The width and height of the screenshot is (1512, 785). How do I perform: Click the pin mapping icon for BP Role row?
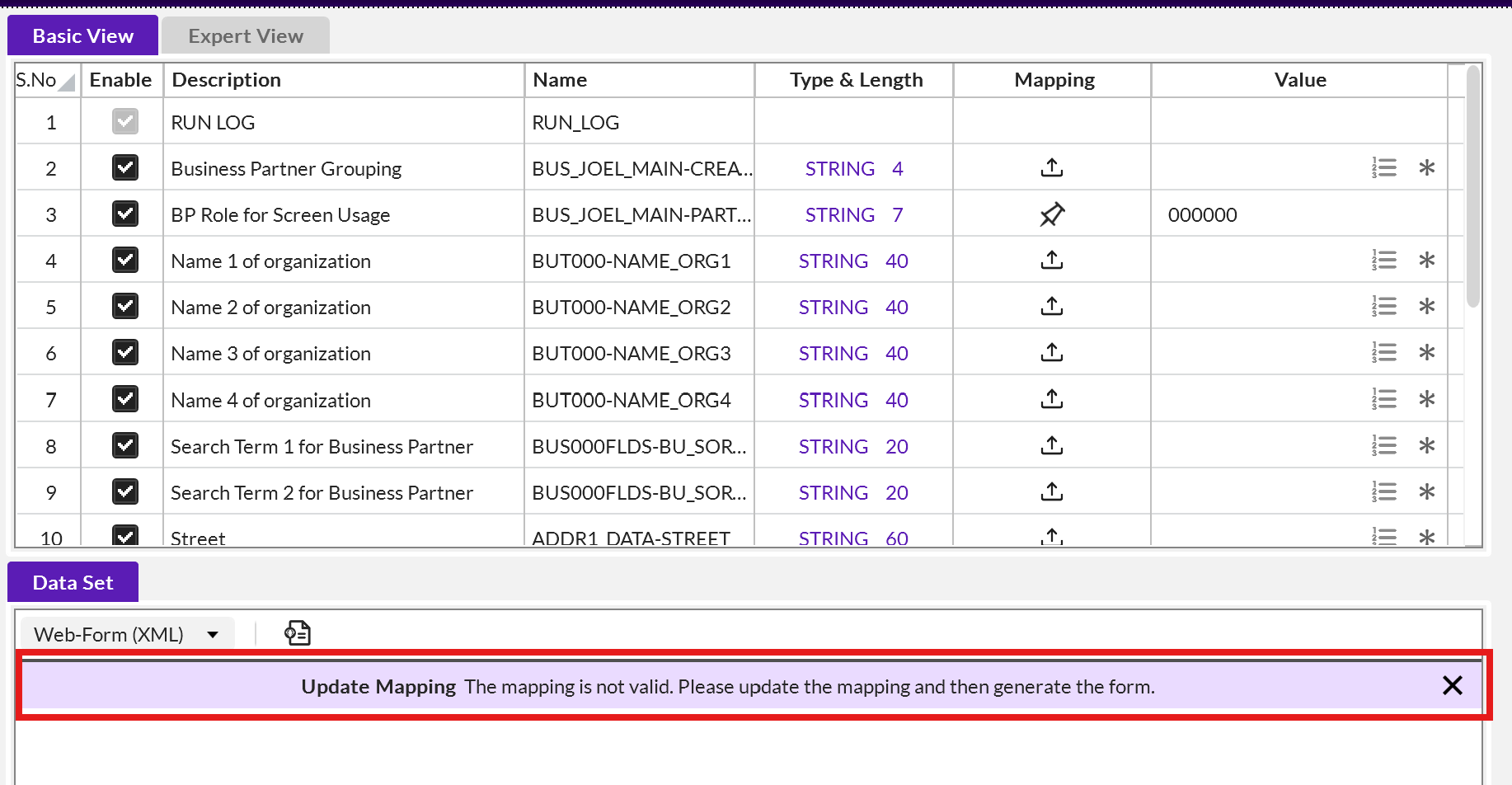pyautogui.click(x=1052, y=214)
